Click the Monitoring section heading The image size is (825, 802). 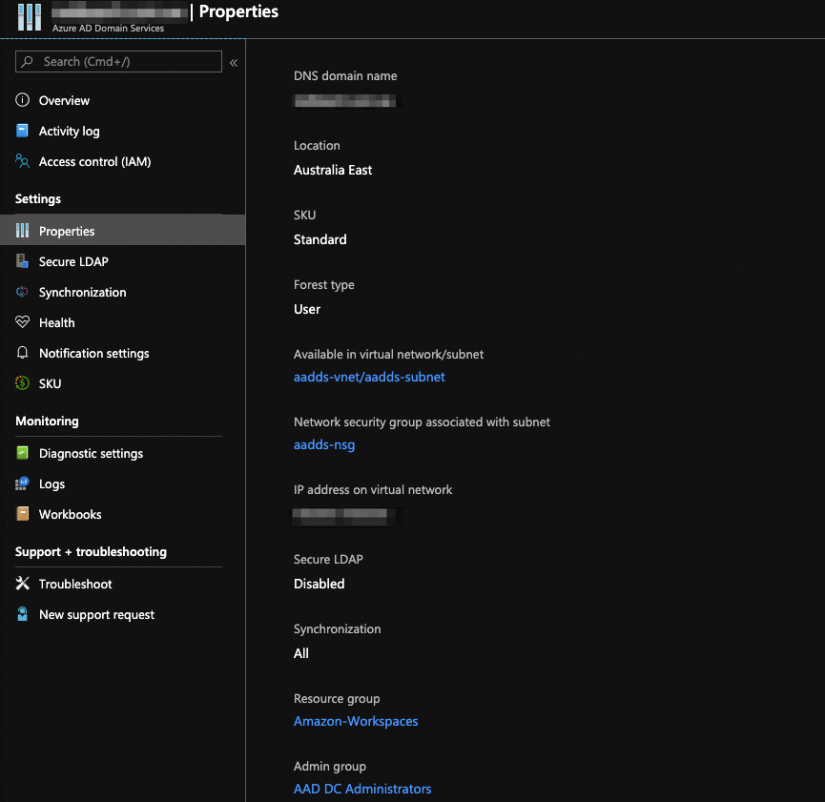click(x=47, y=421)
